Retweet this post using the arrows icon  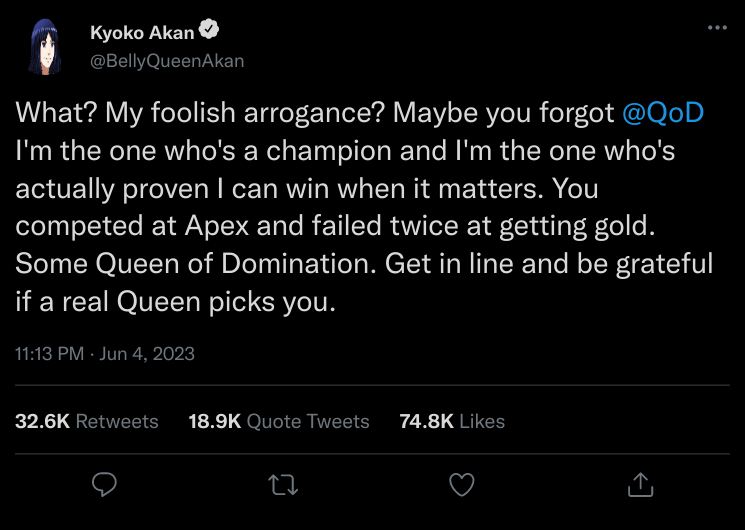(x=282, y=485)
